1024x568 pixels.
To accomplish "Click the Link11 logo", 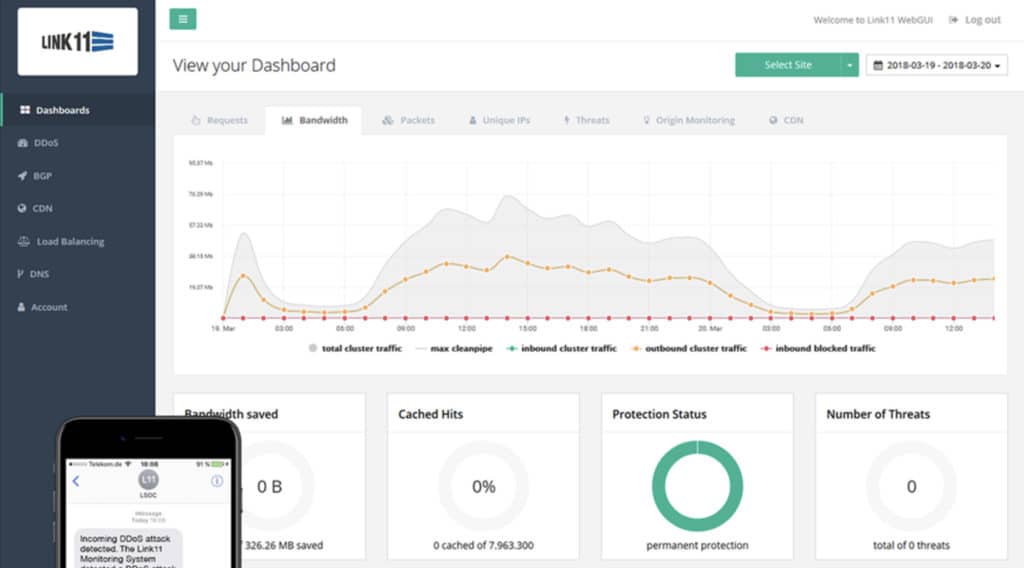I will (77, 41).
